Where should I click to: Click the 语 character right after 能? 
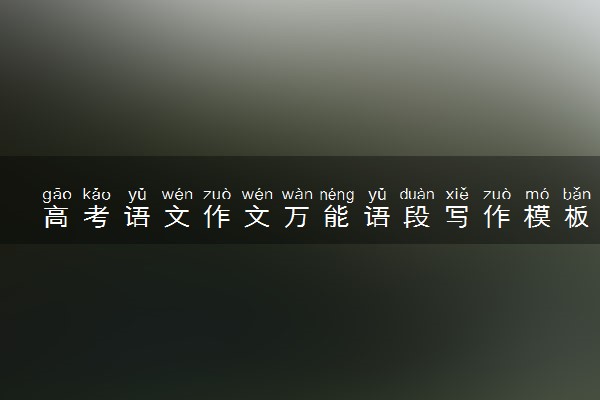[x=377, y=217]
